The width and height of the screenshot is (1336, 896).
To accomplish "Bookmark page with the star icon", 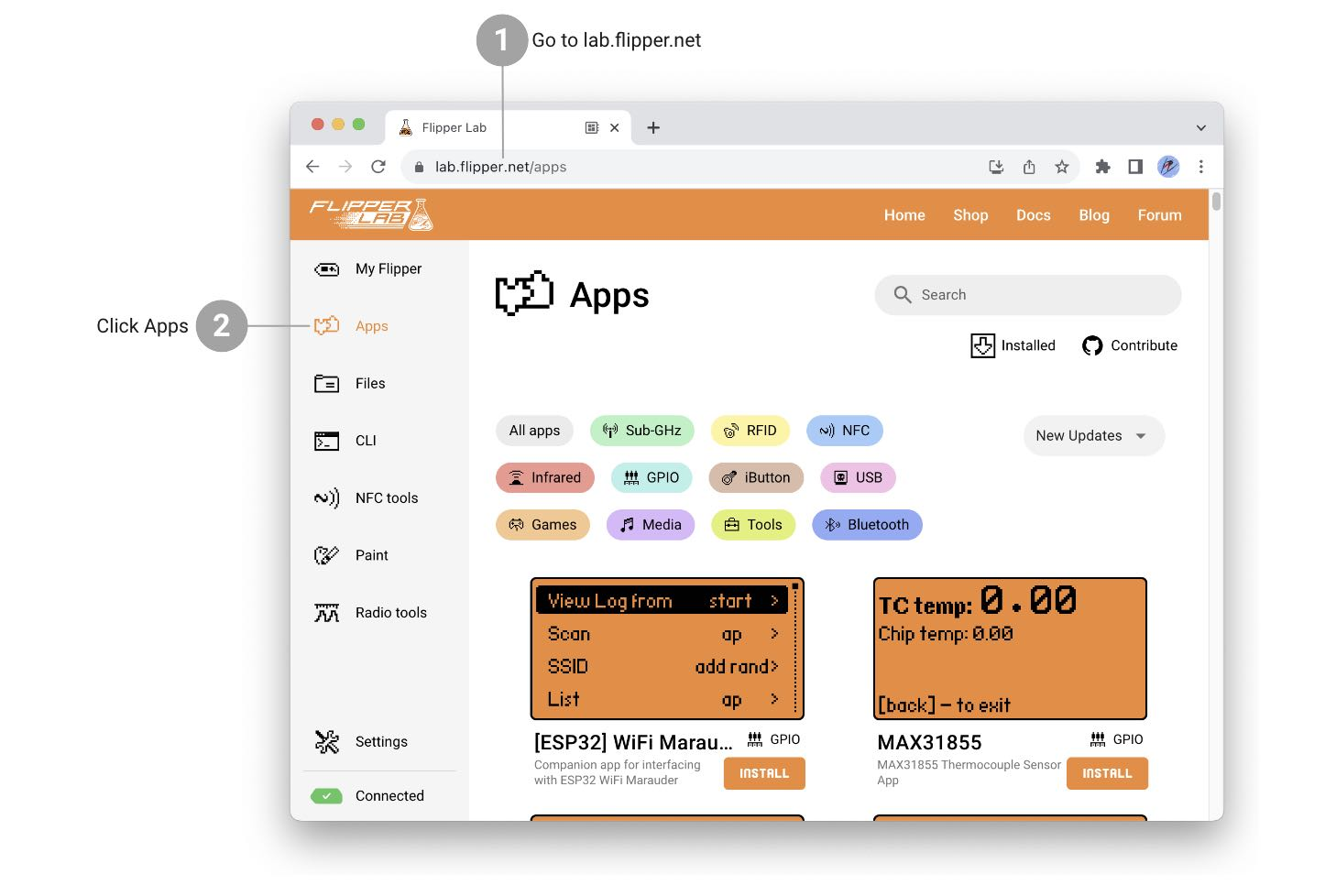I will coord(1061,167).
